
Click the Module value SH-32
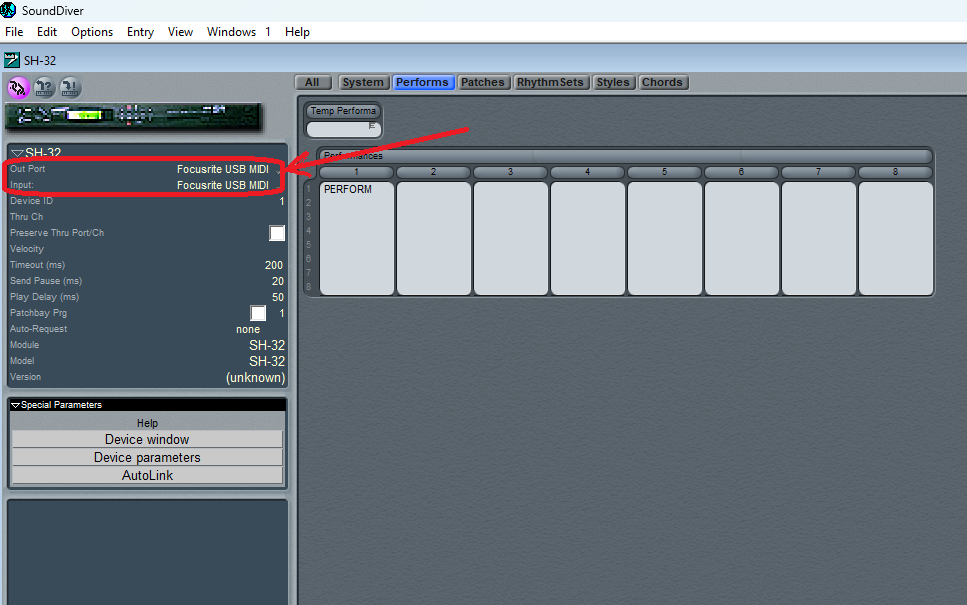coord(267,345)
